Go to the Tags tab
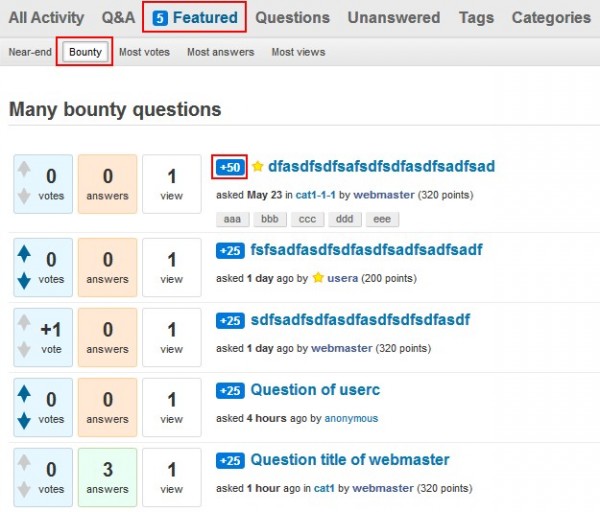 coord(476,17)
